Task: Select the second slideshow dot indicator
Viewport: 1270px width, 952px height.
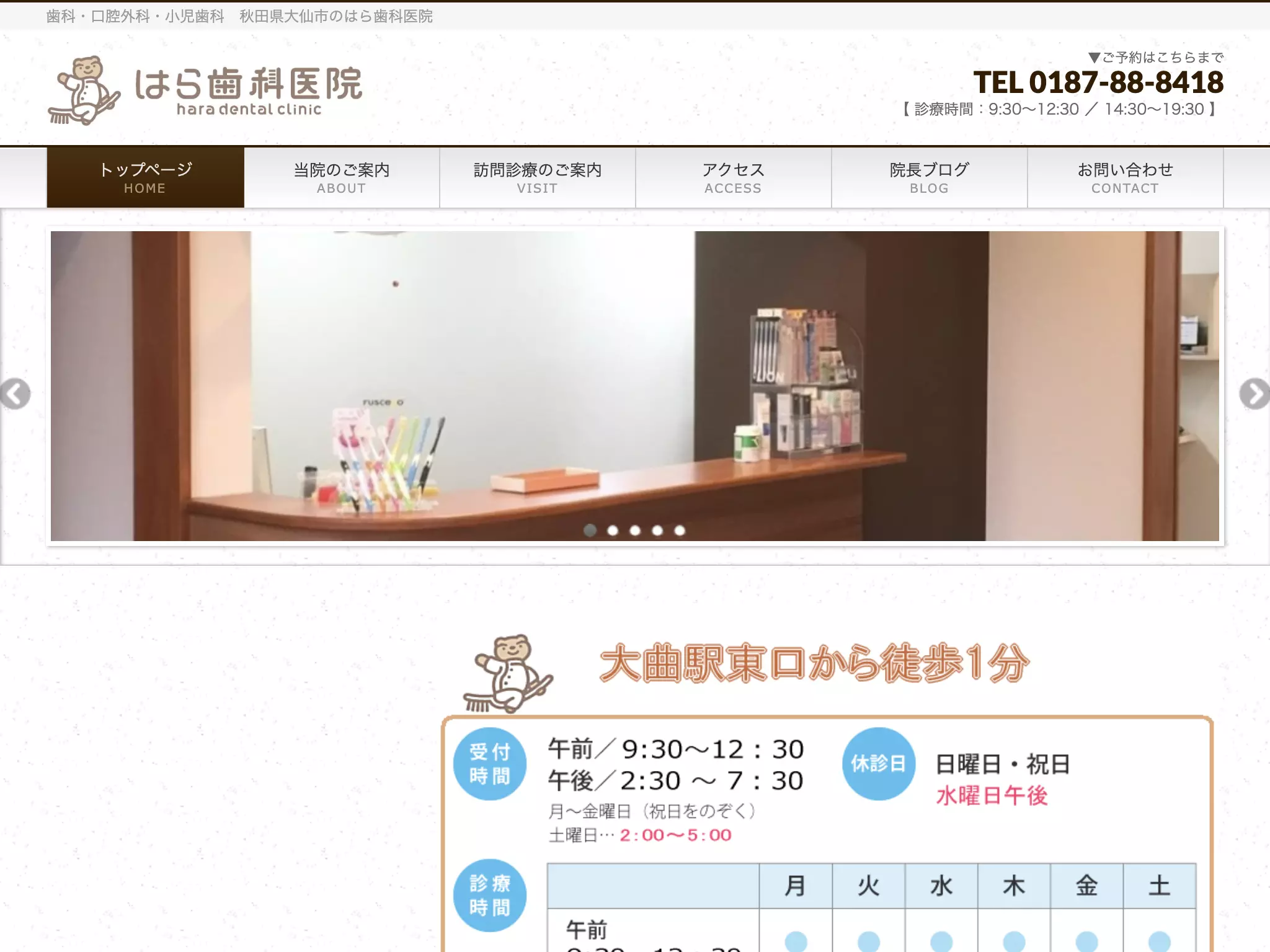Action: click(613, 531)
